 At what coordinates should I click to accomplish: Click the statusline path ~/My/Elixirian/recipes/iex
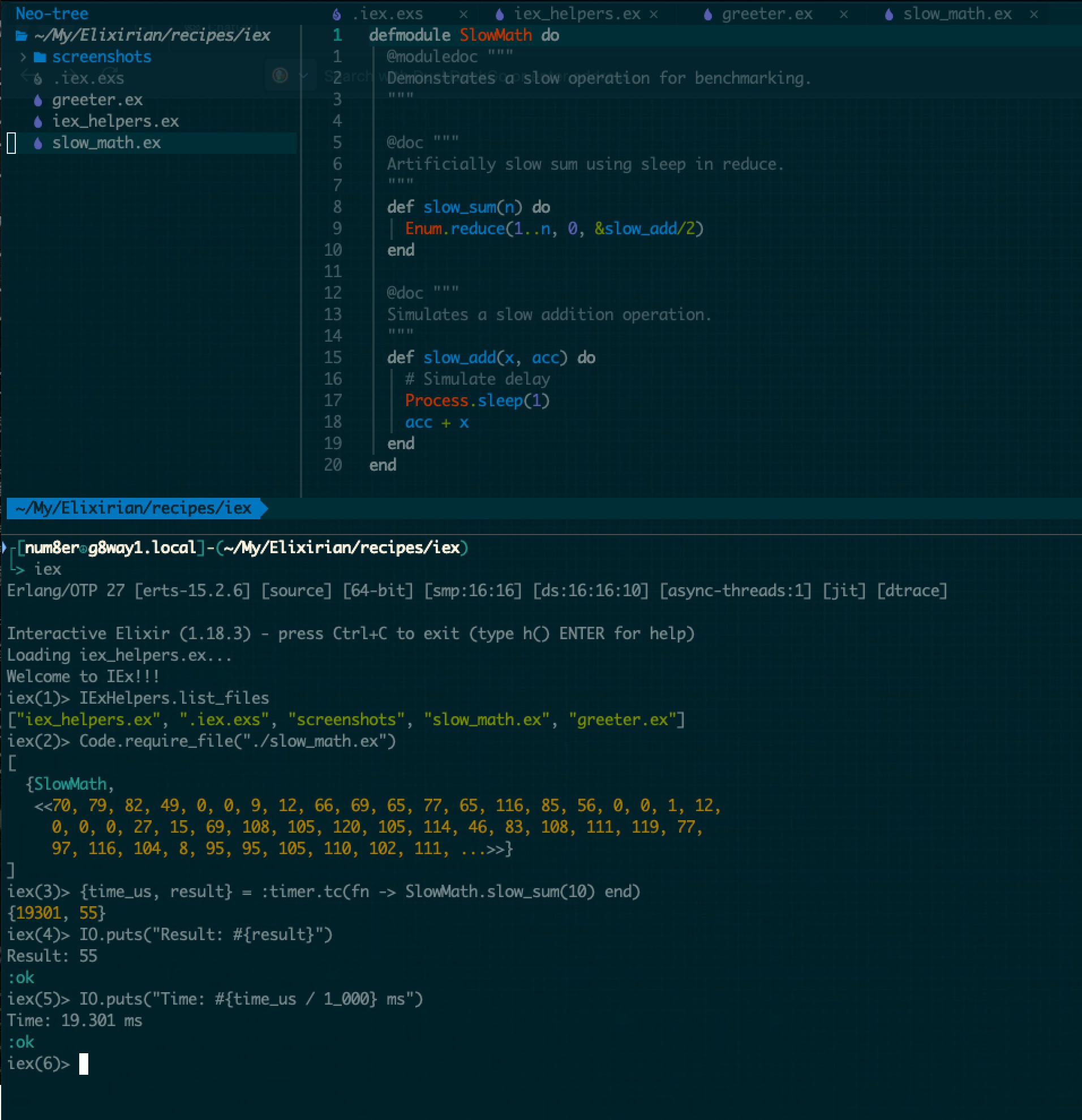point(133,508)
